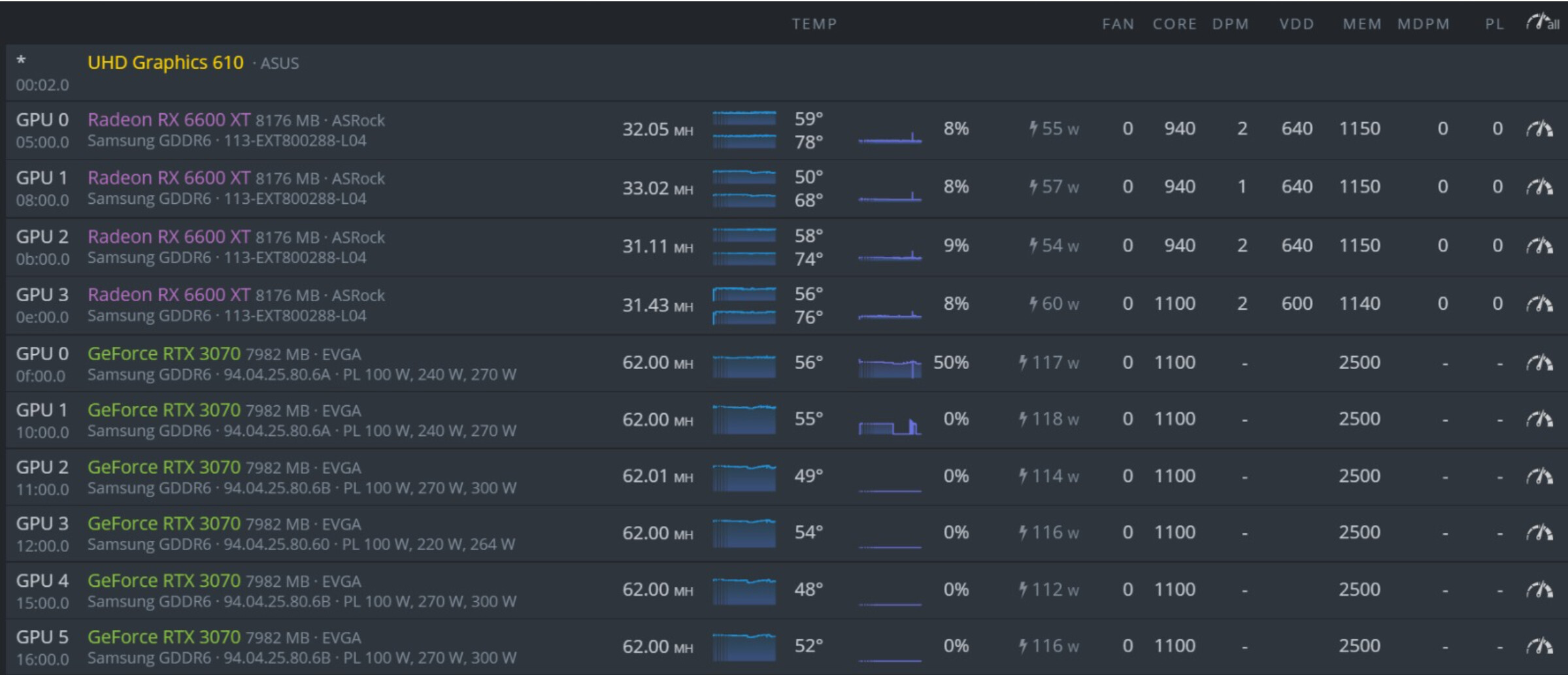
Task: Click the CORE column header
Action: tap(1174, 24)
